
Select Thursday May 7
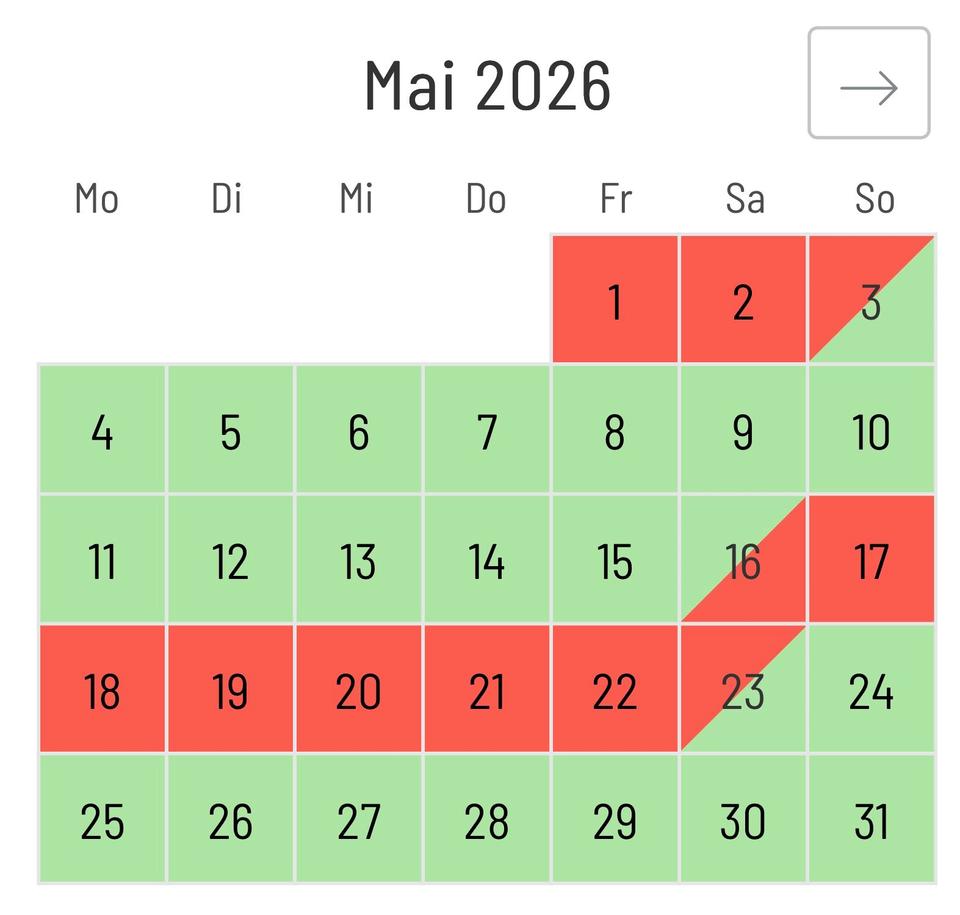pos(487,429)
